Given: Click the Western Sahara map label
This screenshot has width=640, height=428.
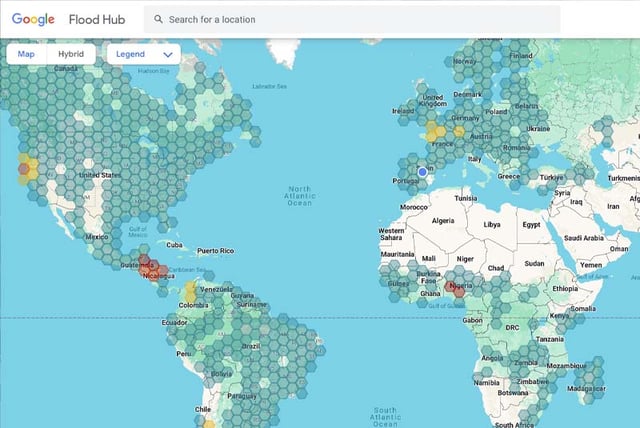Looking at the screenshot, I should tap(391, 234).
